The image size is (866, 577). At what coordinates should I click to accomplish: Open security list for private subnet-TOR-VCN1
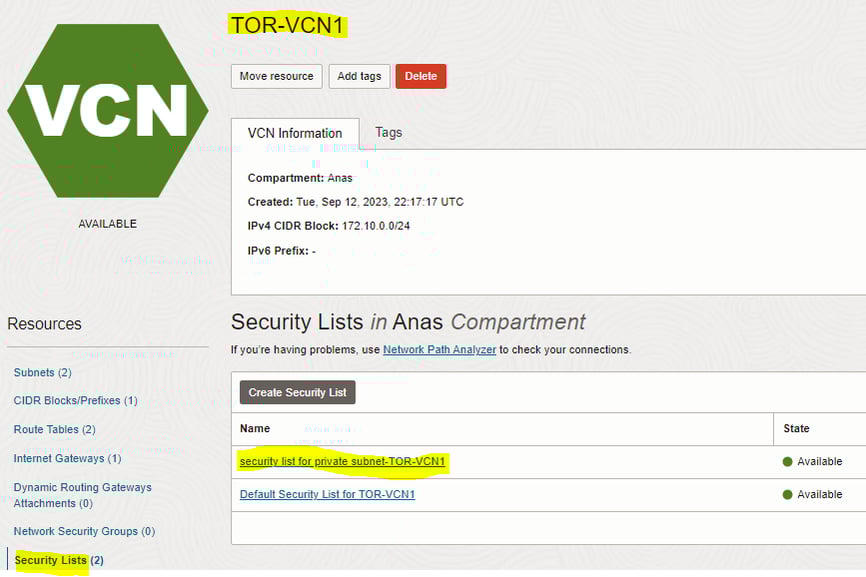(342, 462)
